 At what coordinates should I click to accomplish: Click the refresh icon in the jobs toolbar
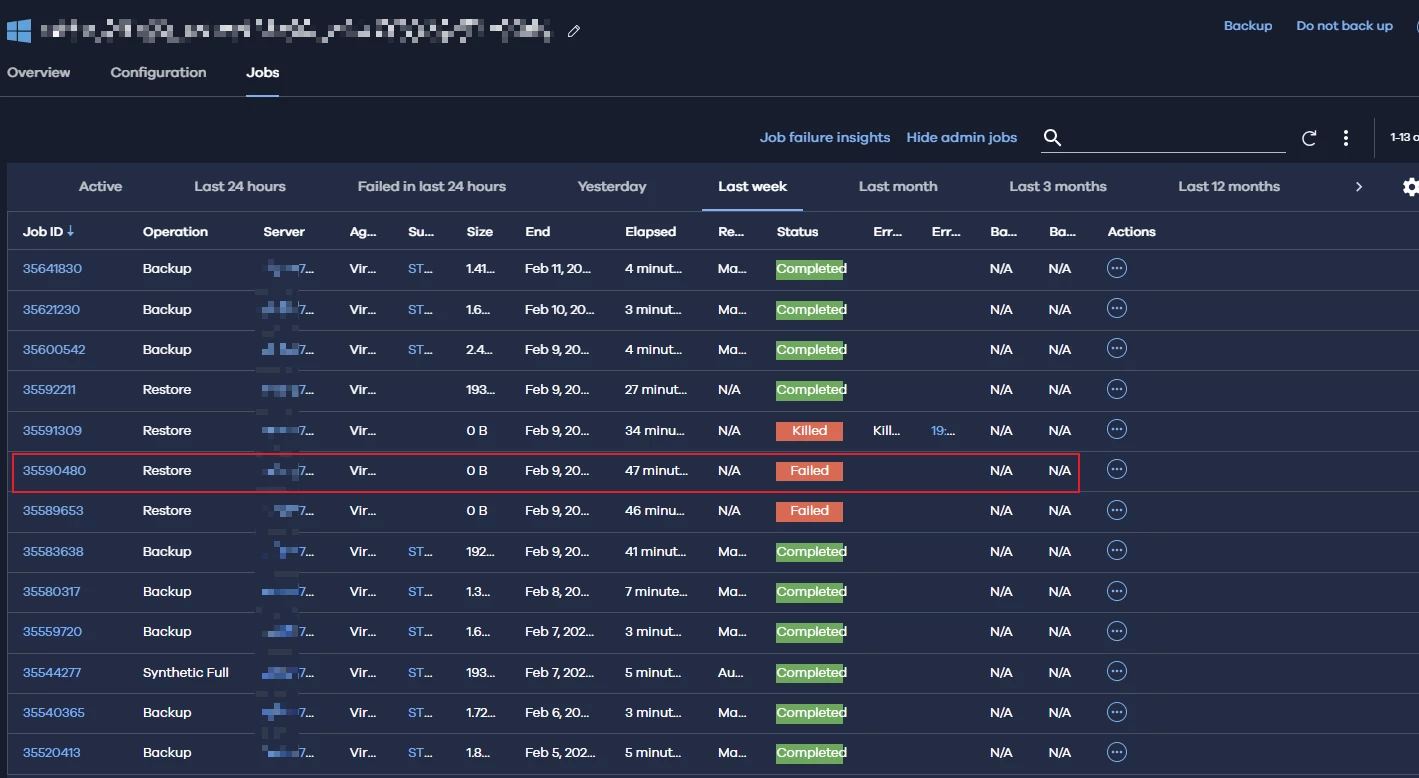1309,138
